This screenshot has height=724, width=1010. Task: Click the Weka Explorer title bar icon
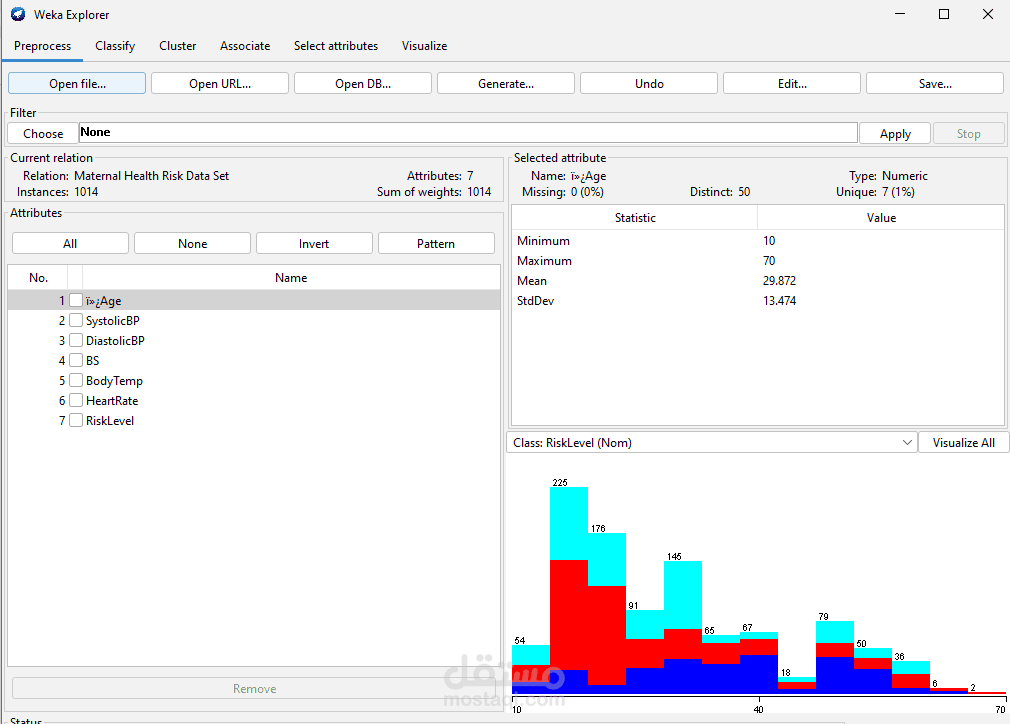tap(18, 14)
